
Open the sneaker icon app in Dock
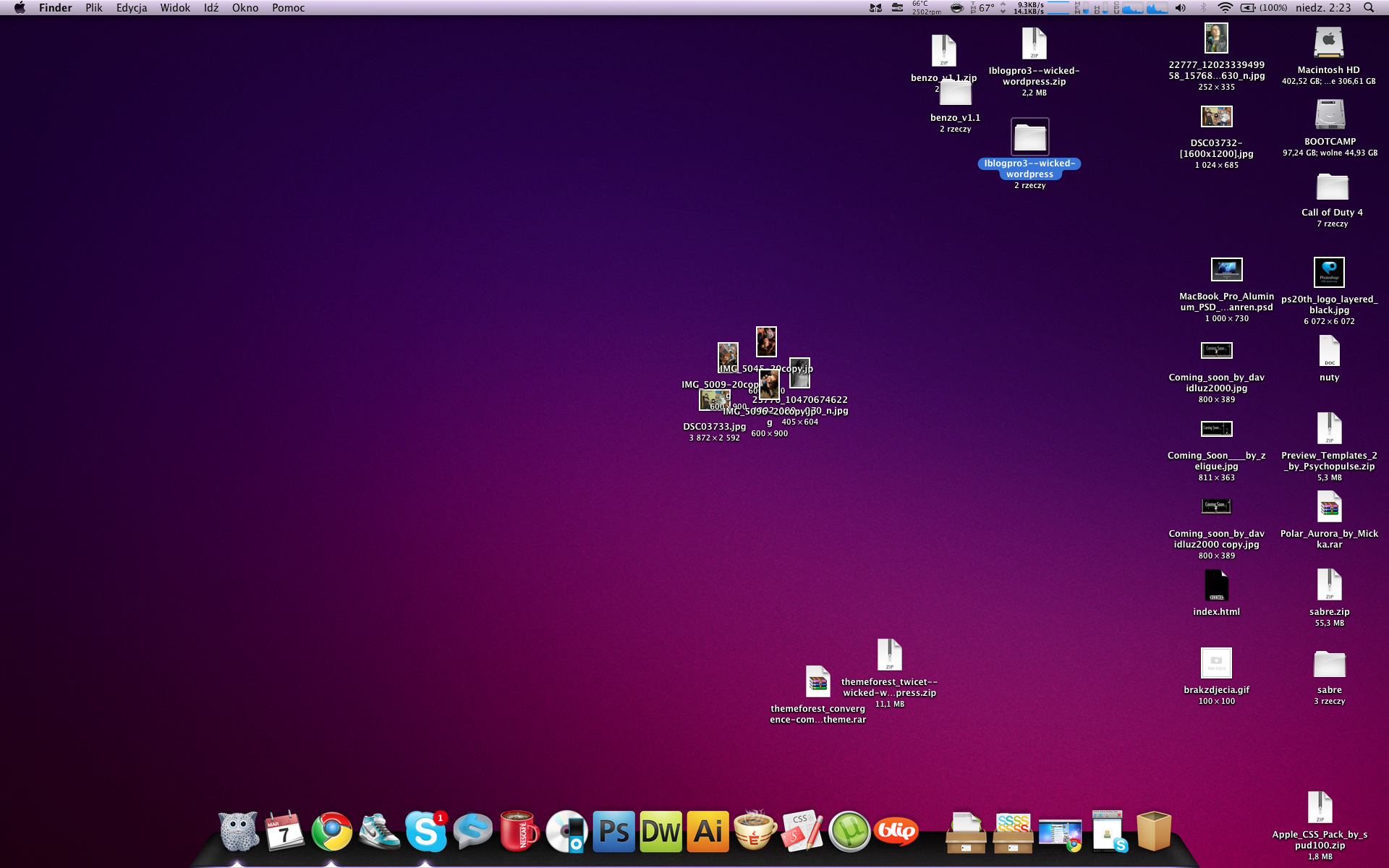379,832
